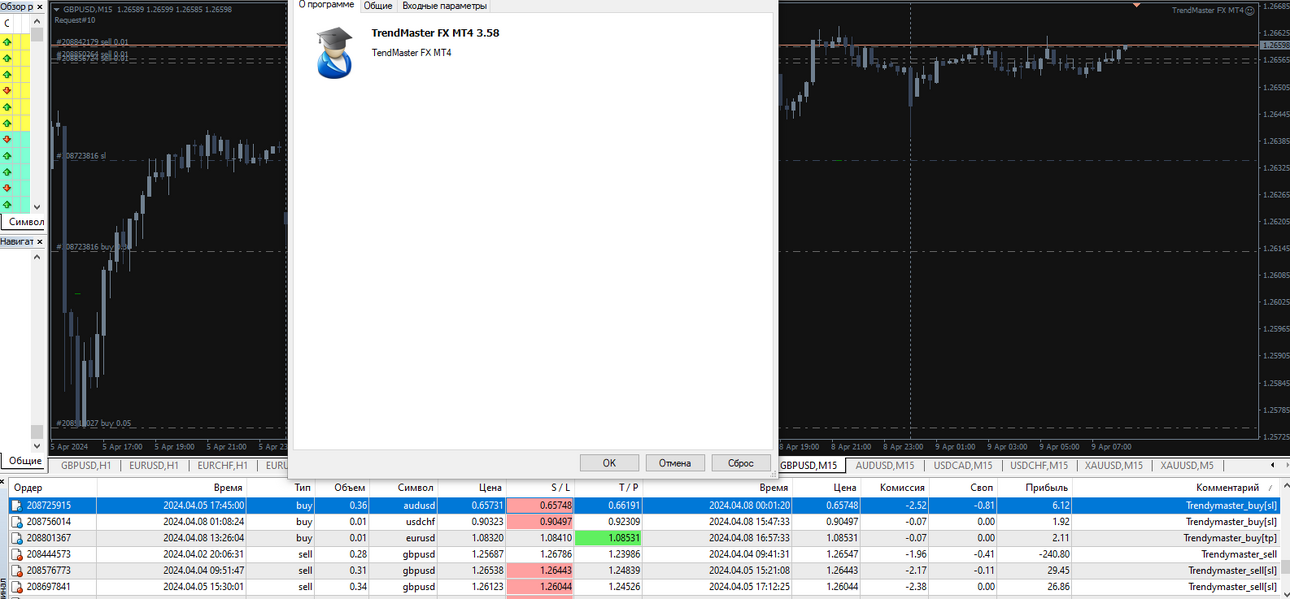Click the TrendMaster FX expert advisor graduate icon
This screenshot has height=599, width=1290.
pyautogui.click(x=334, y=53)
